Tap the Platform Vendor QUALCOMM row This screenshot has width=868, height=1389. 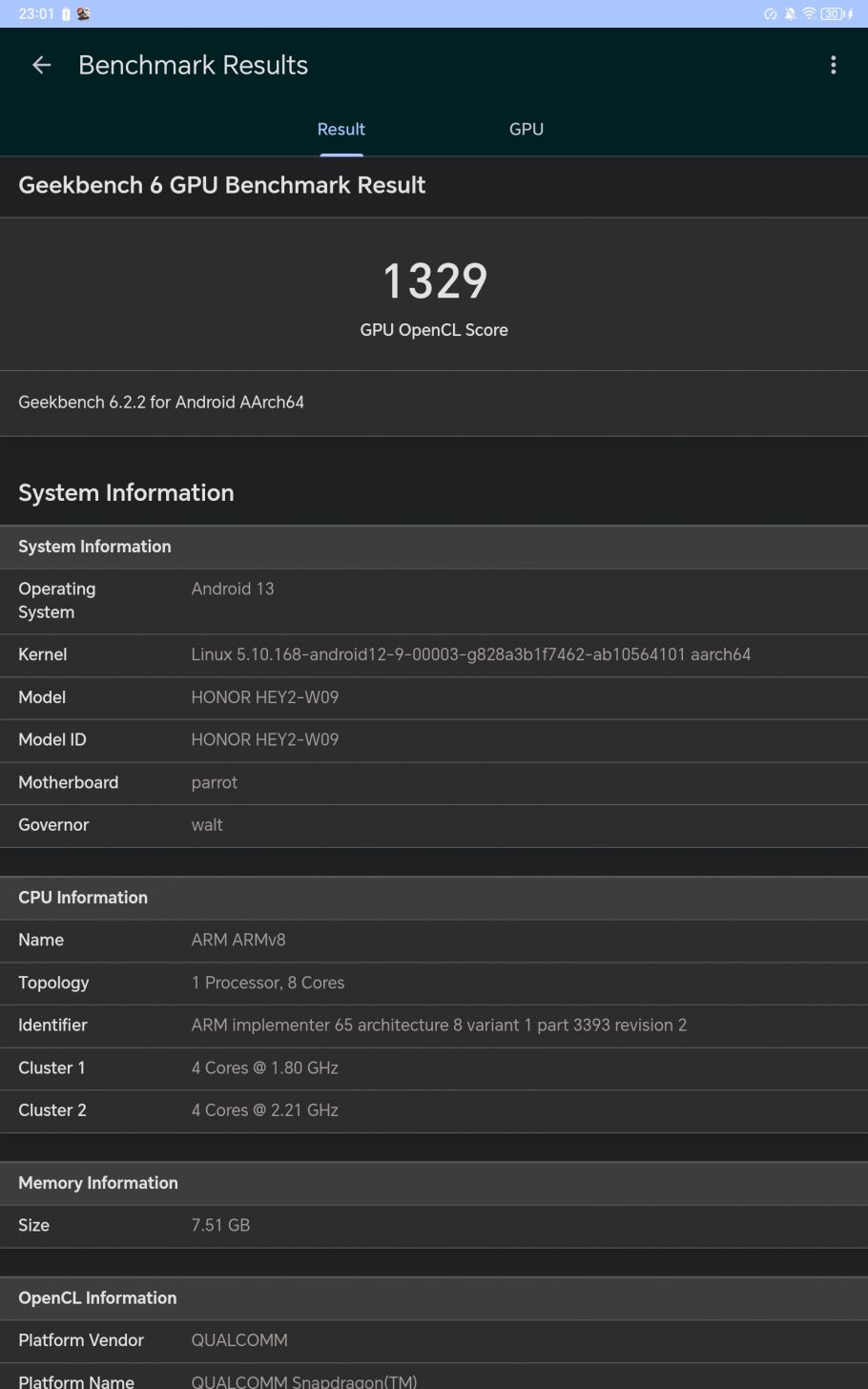pyautogui.click(x=434, y=1340)
